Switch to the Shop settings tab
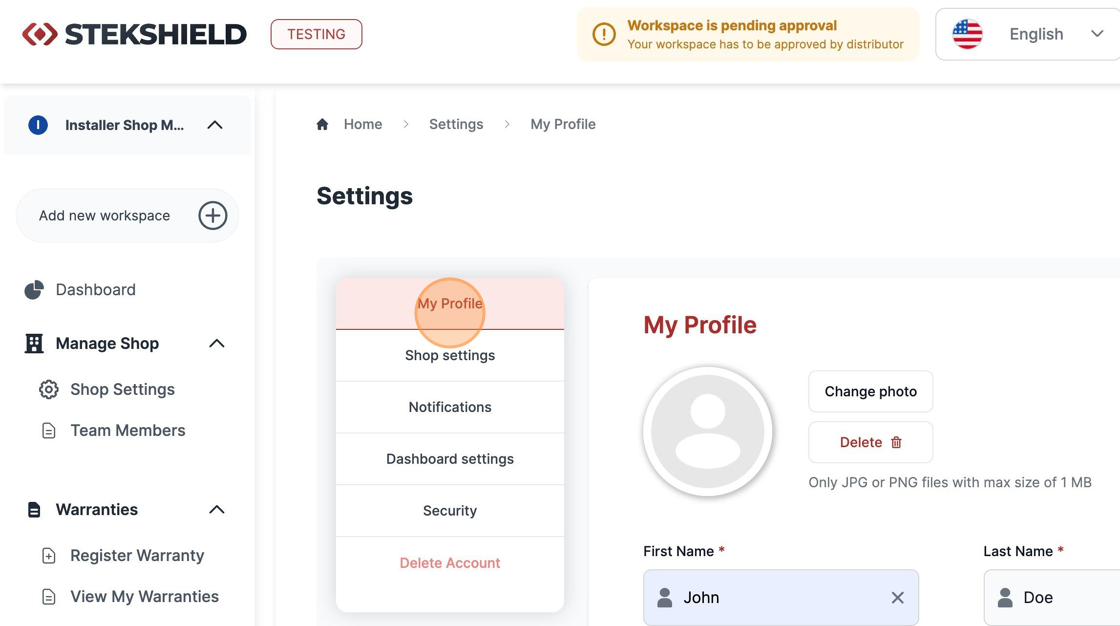Viewport: 1120px width, 626px height. point(450,355)
